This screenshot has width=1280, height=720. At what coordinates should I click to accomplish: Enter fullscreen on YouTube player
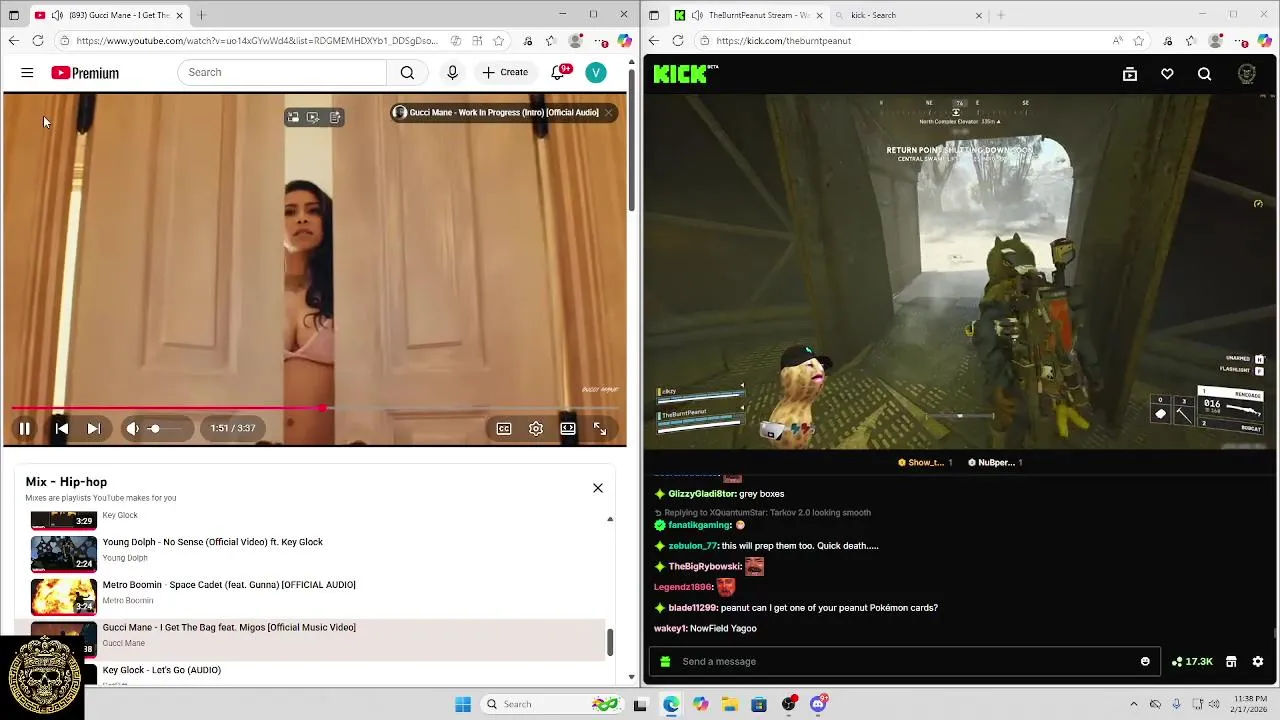(x=600, y=428)
